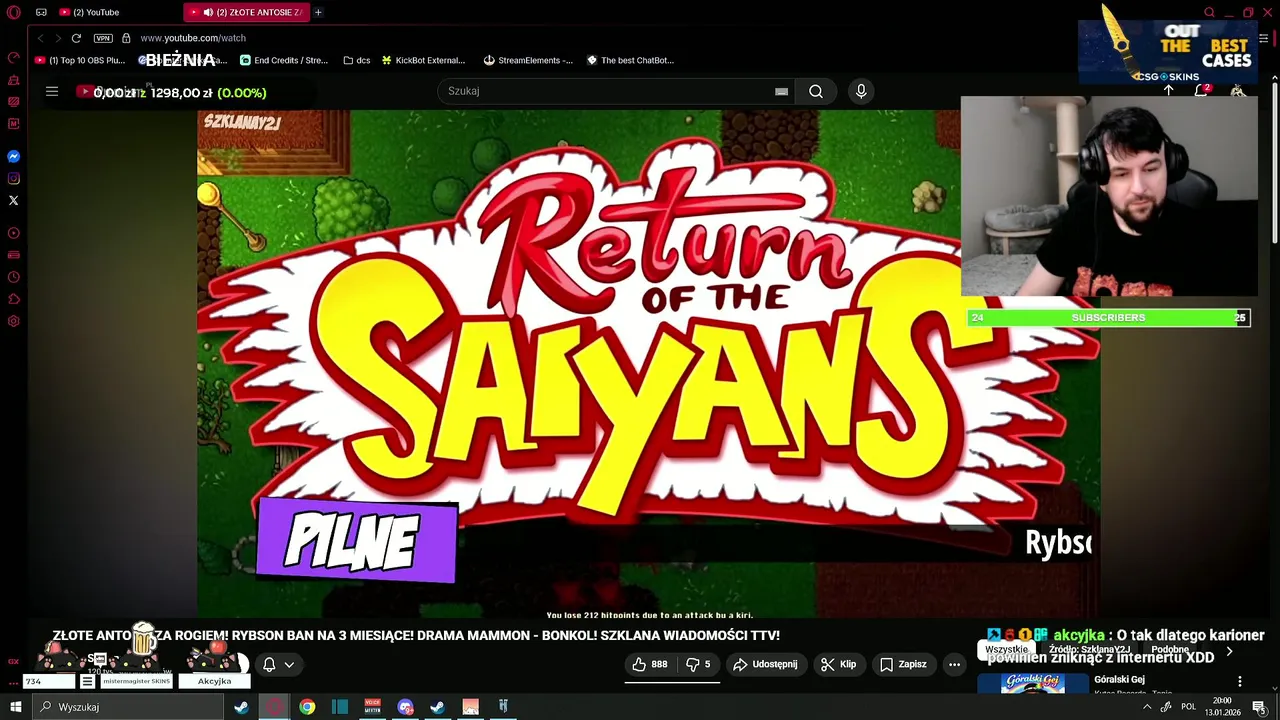Screen dimensions: 1280x720
Task: Open YouTube create upload icon
Action: (x=1168, y=91)
